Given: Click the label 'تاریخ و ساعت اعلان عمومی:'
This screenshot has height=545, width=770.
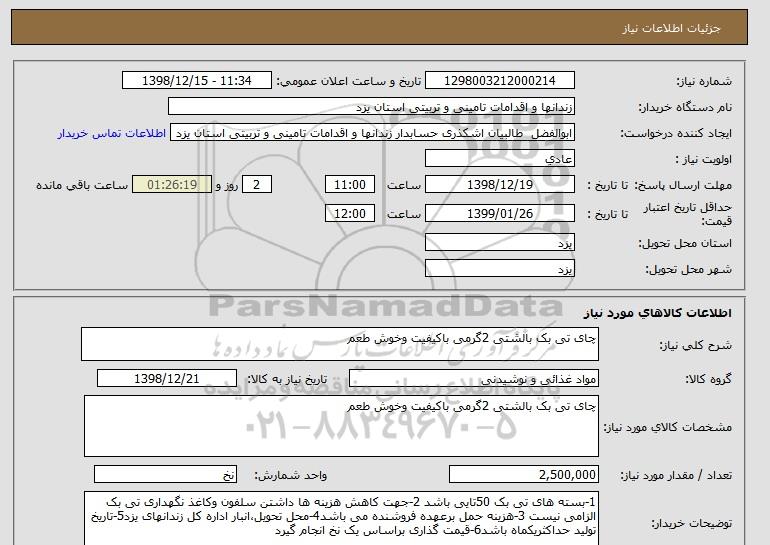Looking at the screenshot, I should 349,82.
